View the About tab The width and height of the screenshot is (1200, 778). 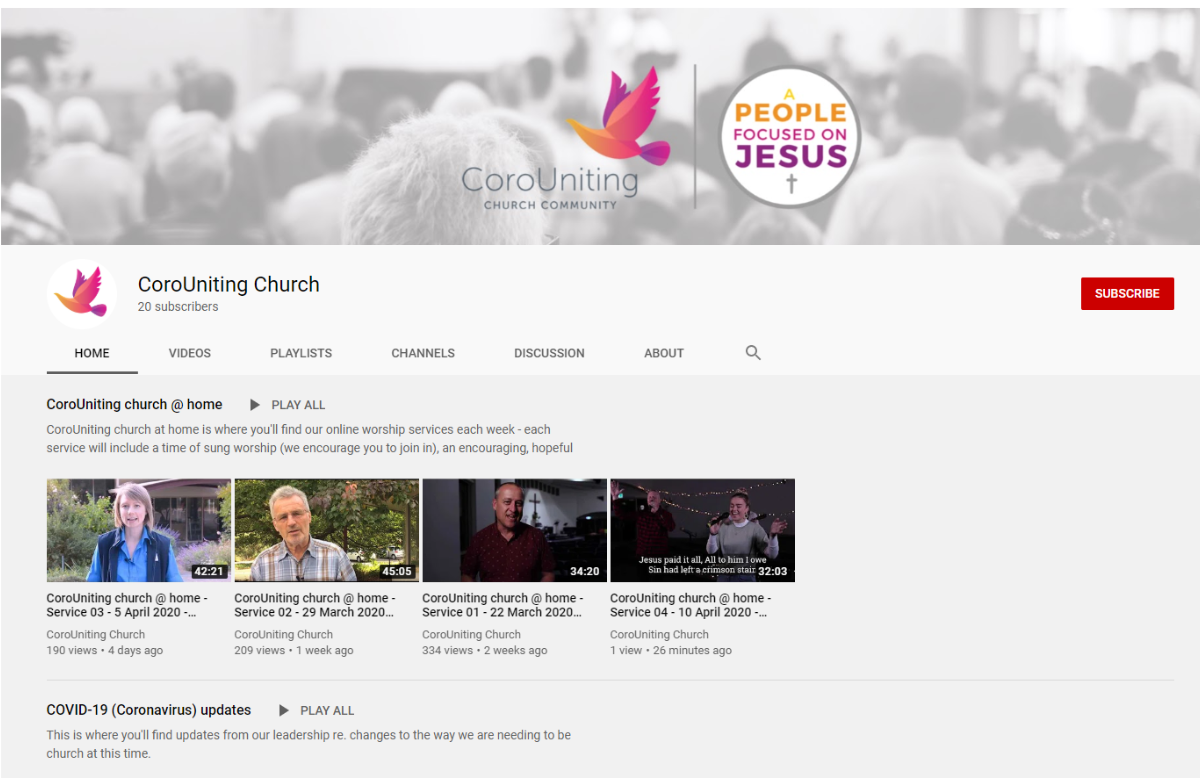coord(664,353)
